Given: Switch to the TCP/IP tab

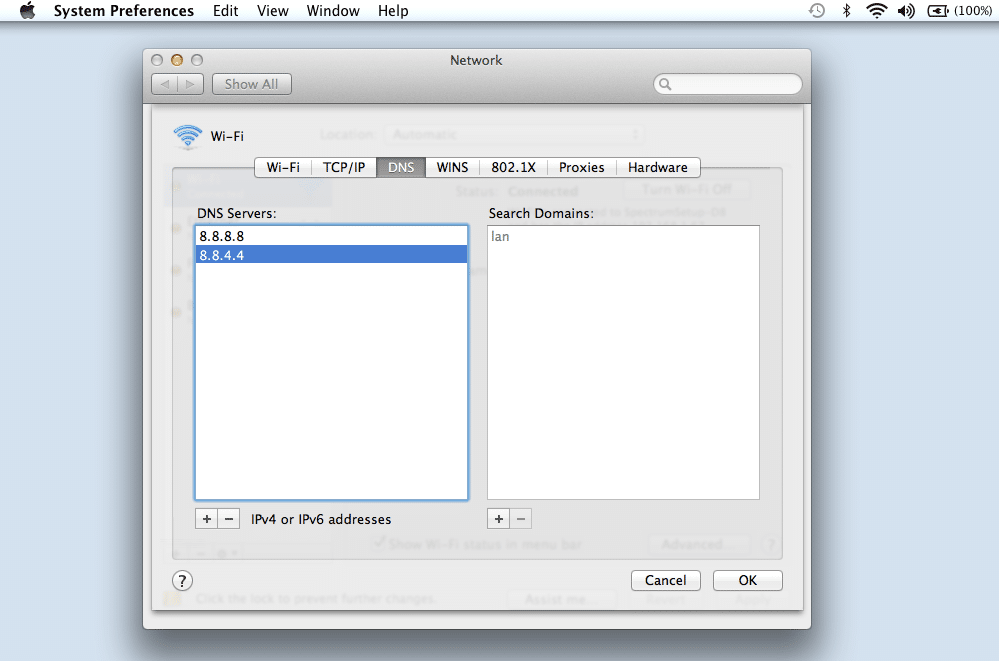Looking at the screenshot, I should coord(343,167).
